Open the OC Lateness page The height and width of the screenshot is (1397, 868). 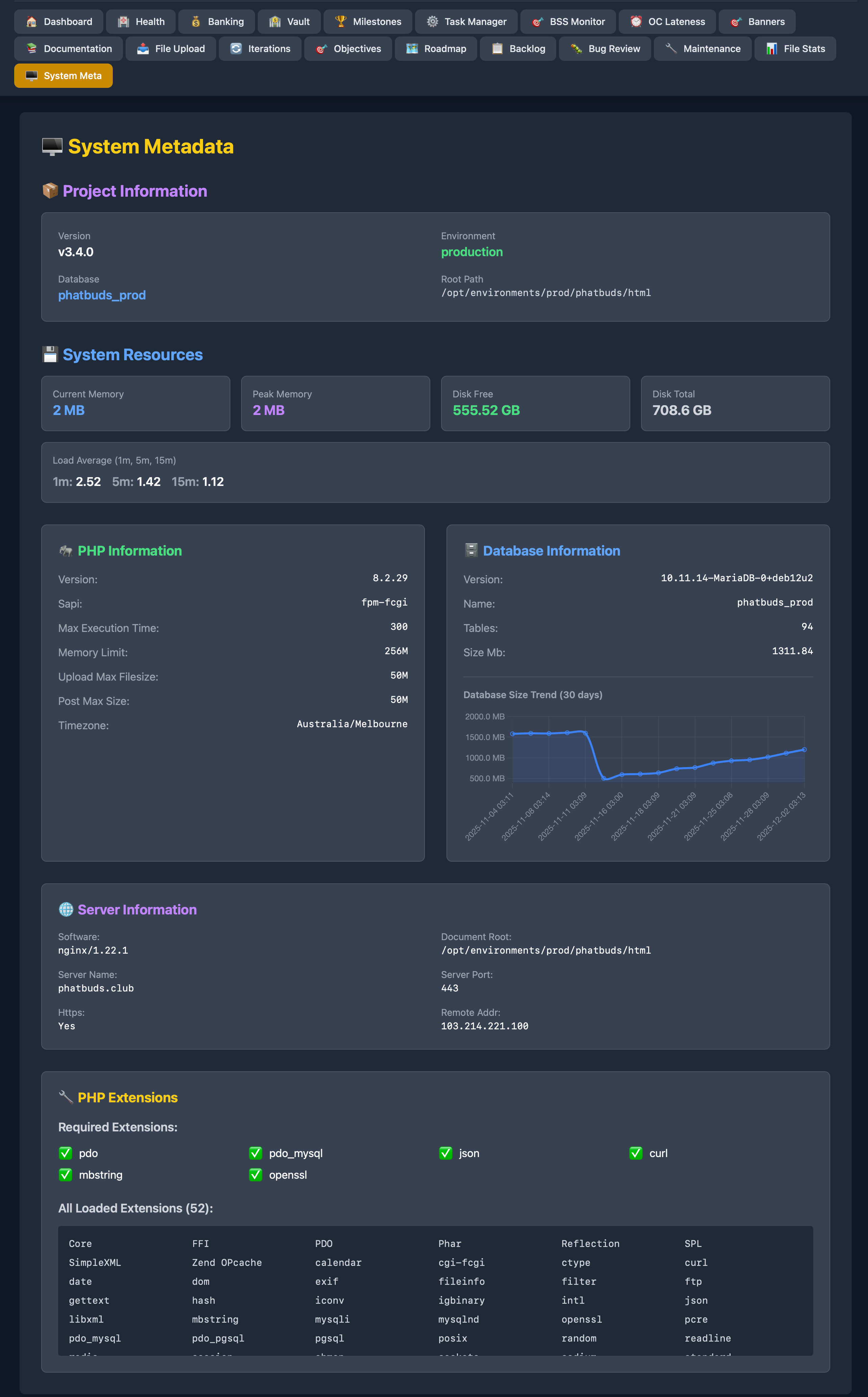[x=667, y=21]
